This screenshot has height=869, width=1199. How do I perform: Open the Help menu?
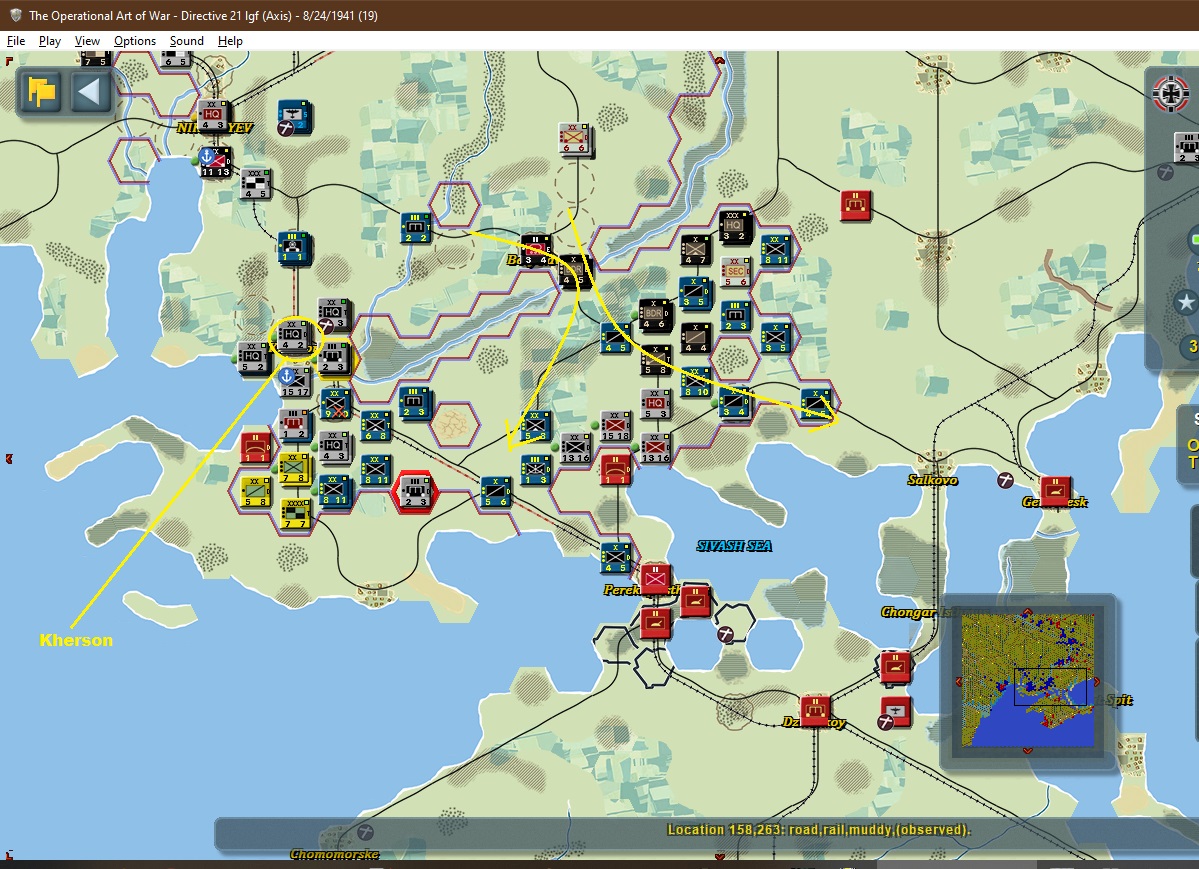click(x=230, y=41)
